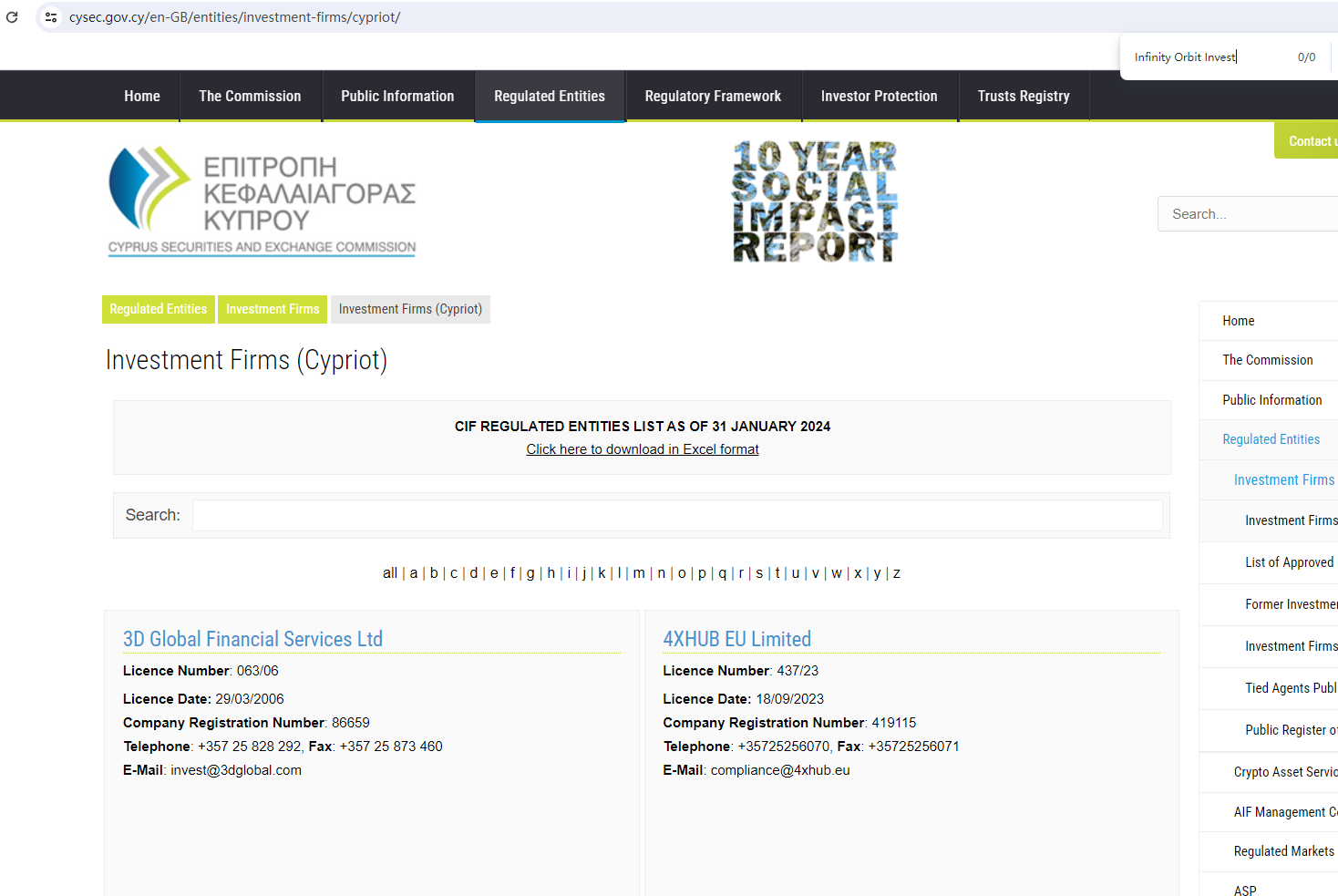Select Crypto Asset Services in the sidebar
Viewport: 1338px width, 896px height.
coord(1285,772)
